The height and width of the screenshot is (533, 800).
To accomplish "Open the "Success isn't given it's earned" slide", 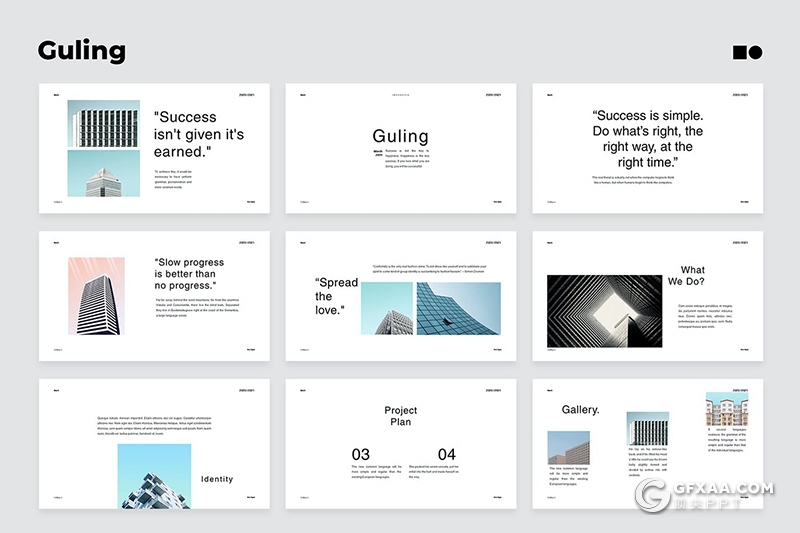I will pyautogui.click(x=153, y=148).
